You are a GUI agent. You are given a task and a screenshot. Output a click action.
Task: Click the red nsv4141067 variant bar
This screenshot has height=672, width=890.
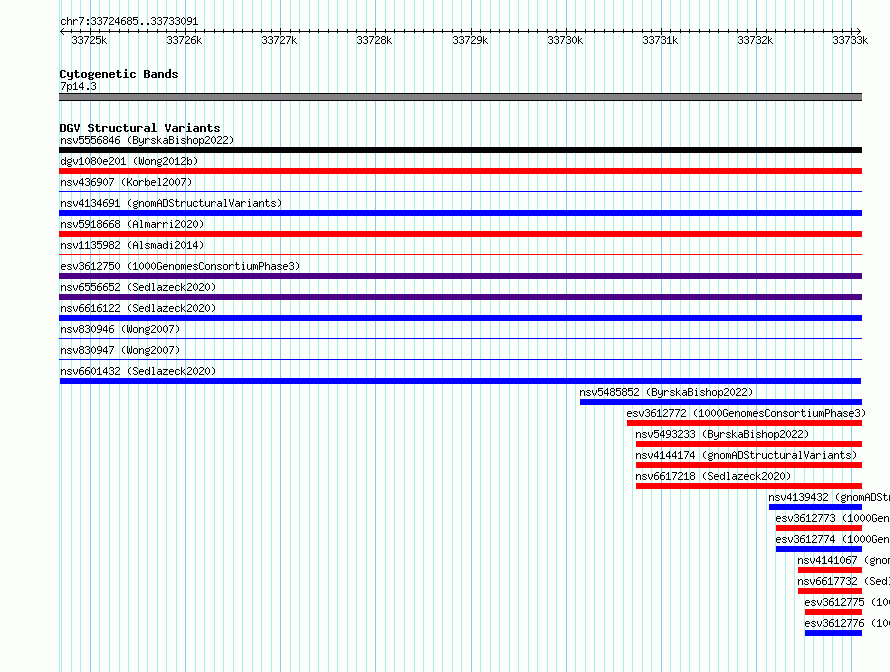tap(830, 570)
